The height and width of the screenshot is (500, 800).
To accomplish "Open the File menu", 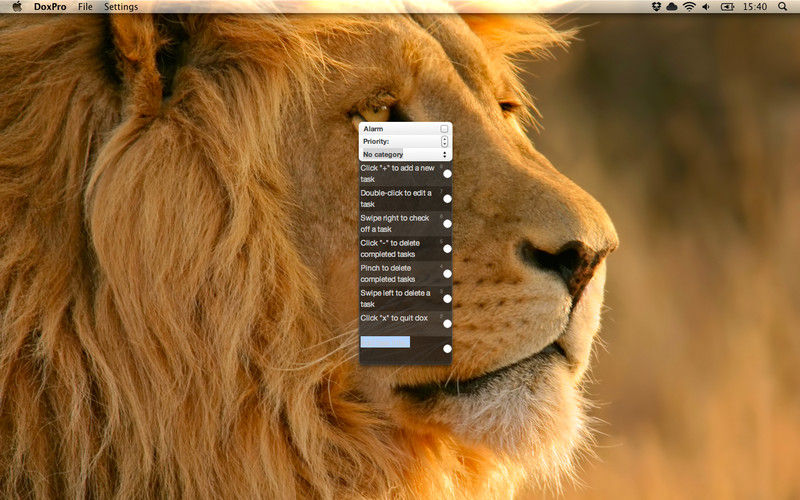I will 85,7.
